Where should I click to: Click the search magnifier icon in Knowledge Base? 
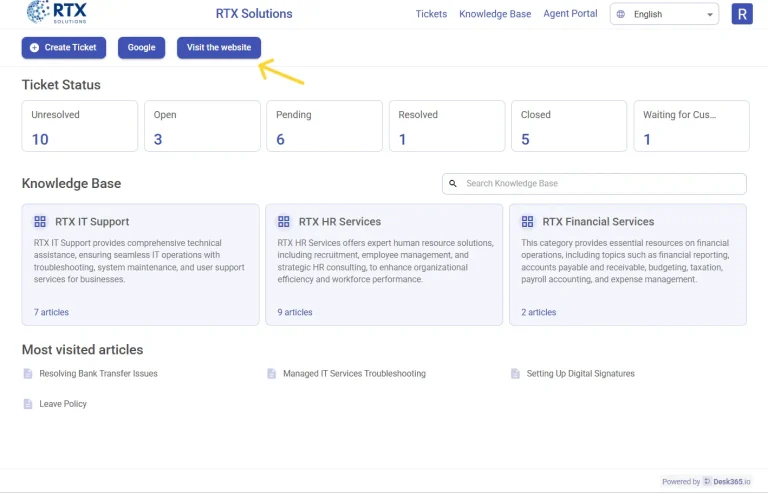pyautogui.click(x=453, y=184)
